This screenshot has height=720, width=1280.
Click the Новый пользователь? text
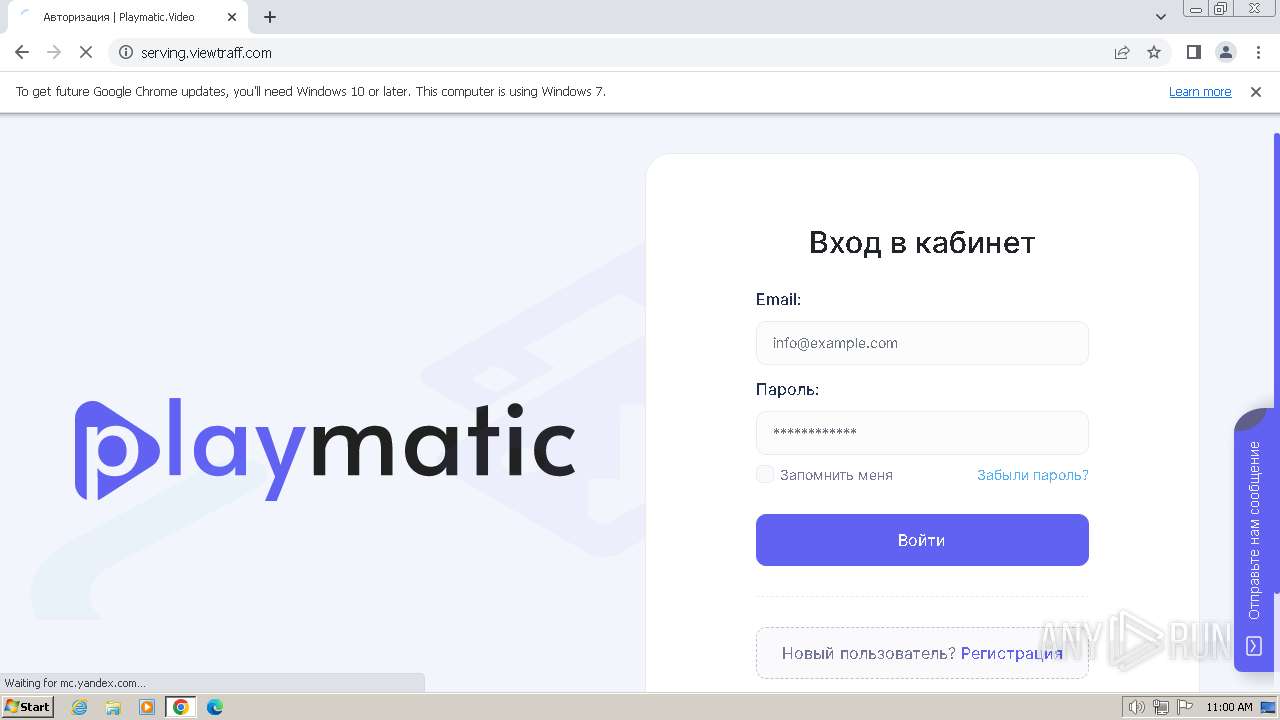coord(869,654)
